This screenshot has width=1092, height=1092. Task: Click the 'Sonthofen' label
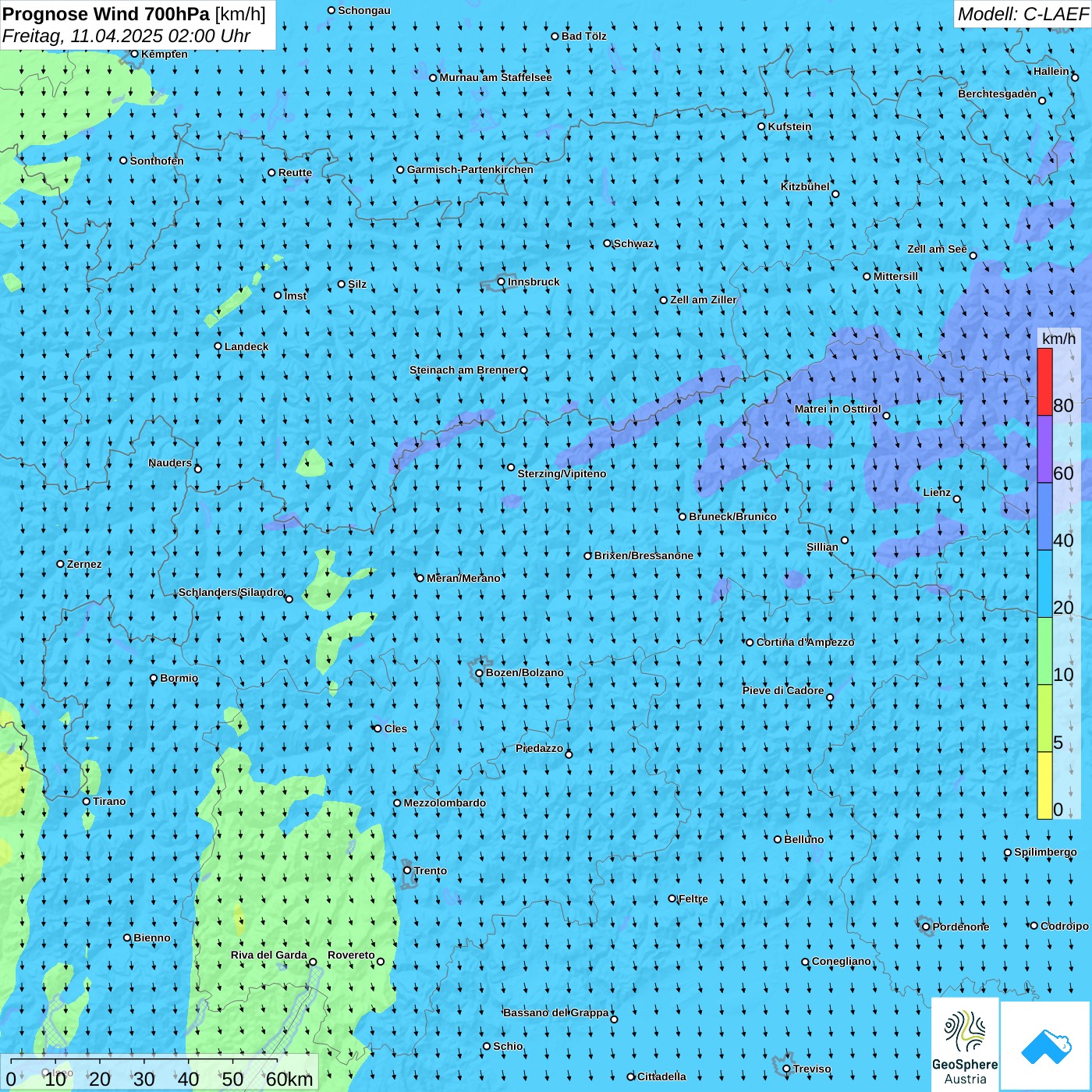tap(157, 161)
